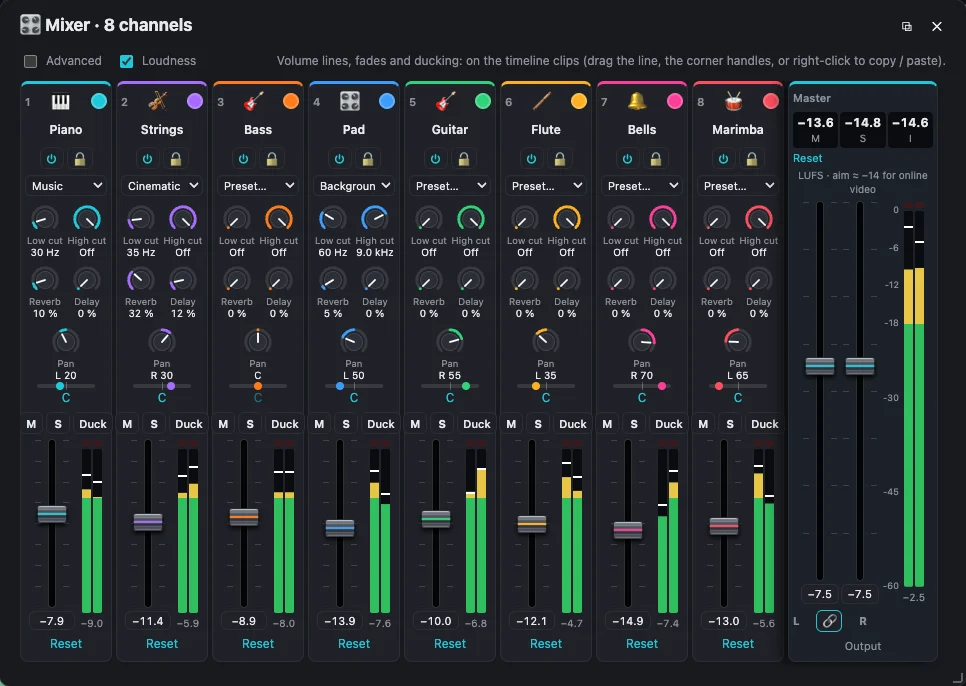This screenshot has height=686, width=966.
Task: Click the Bass guitar instrument icon
Action: point(253,101)
